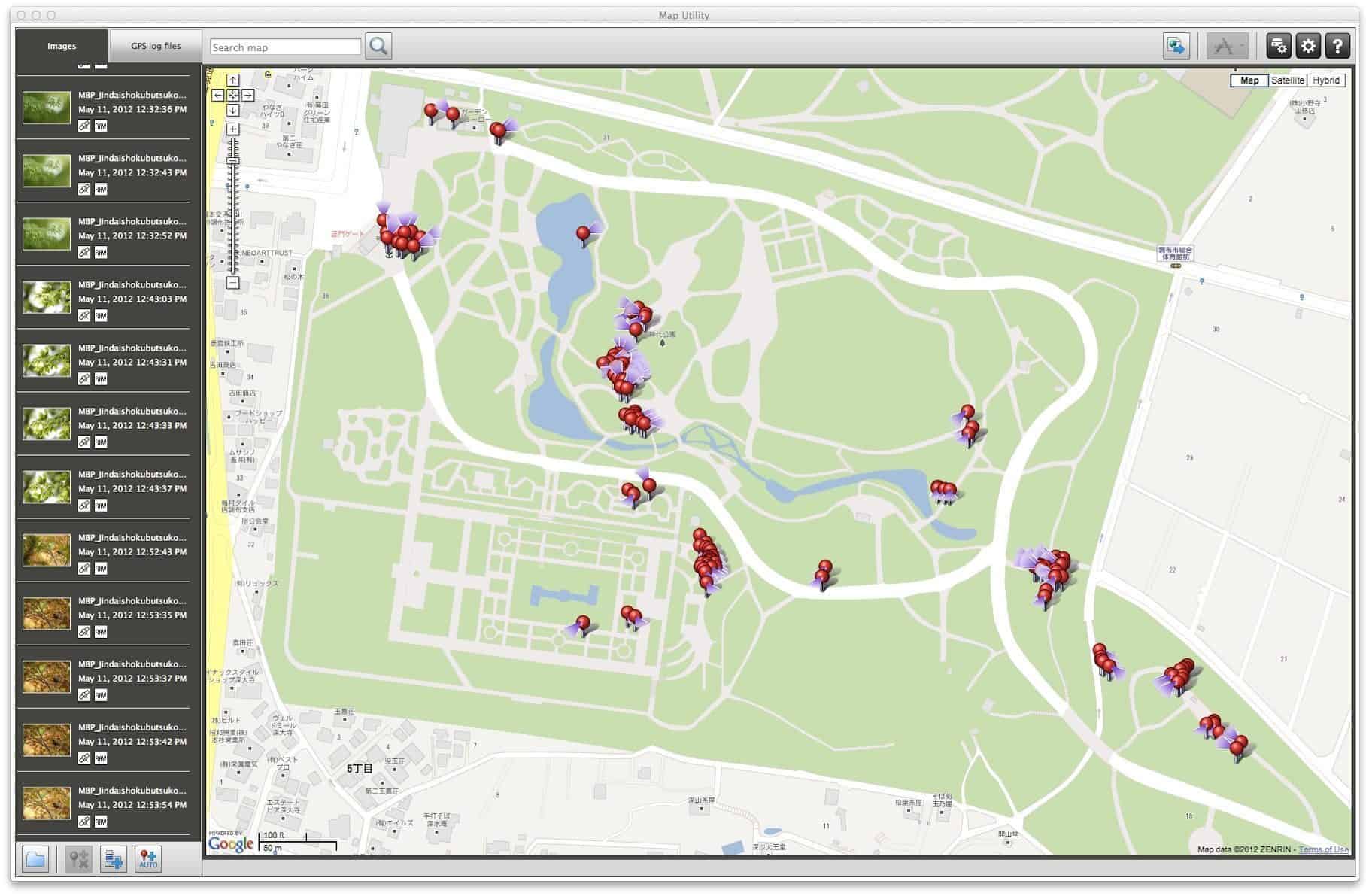The width and height of the screenshot is (1369, 896).
Task: Click the zoom slider handle
Action: pyautogui.click(x=233, y=160)
